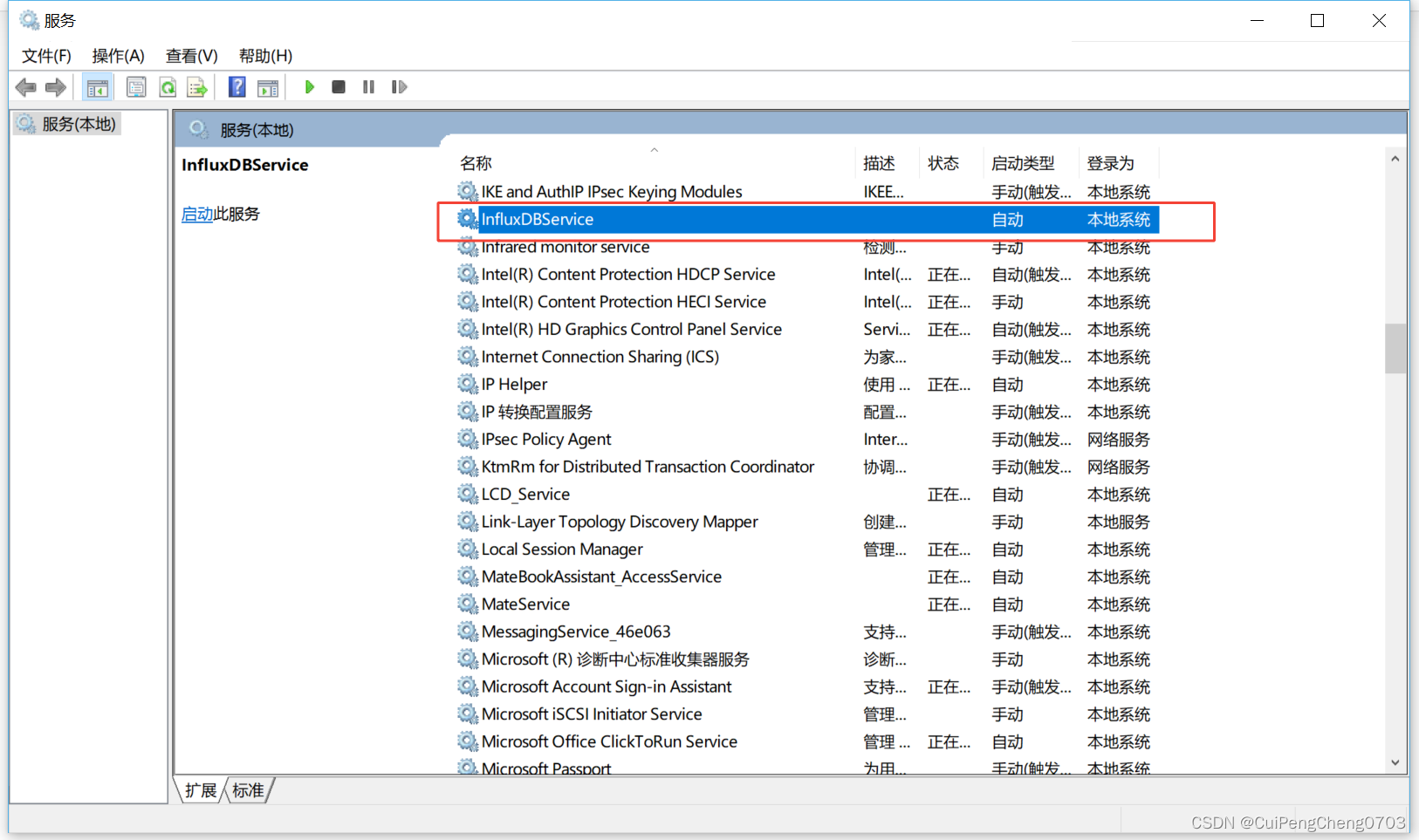Switch to the 标准 tab

click(248, 790)
